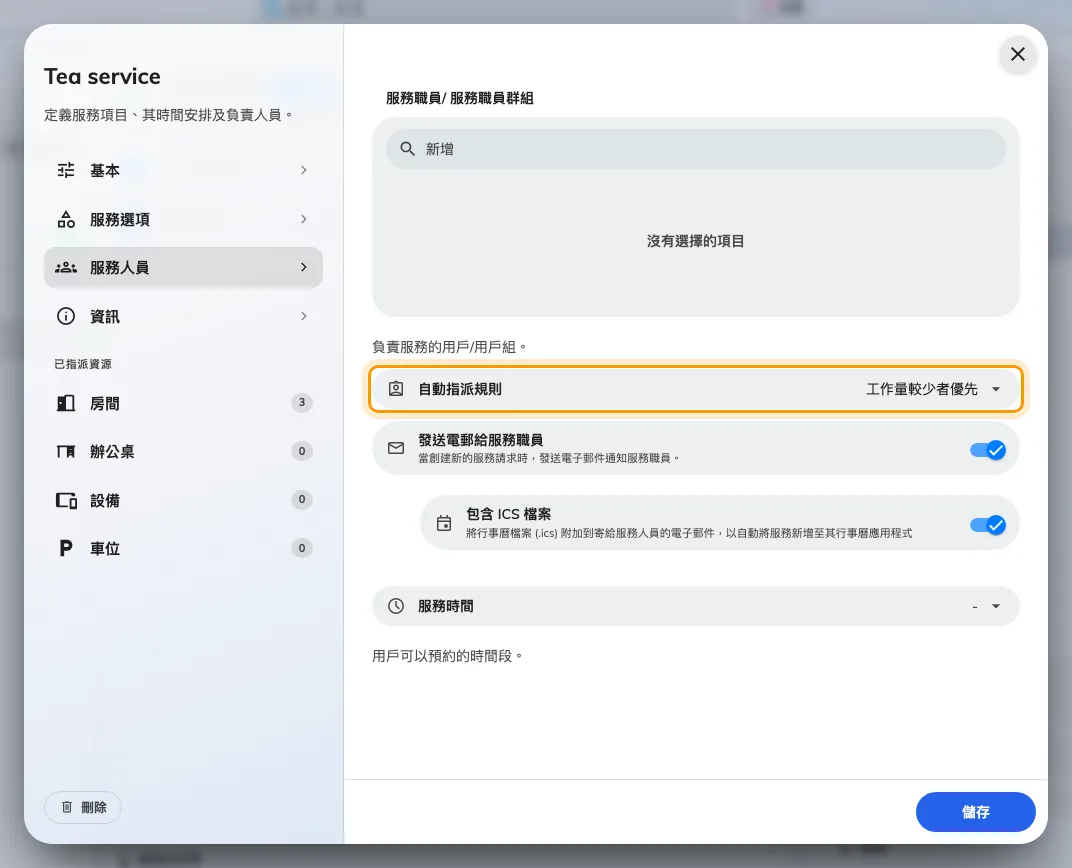Click the 車位 parking P icon
The width and height of the screenshot is (1072, 868).
pyautogui.click(x=66, y=548)
